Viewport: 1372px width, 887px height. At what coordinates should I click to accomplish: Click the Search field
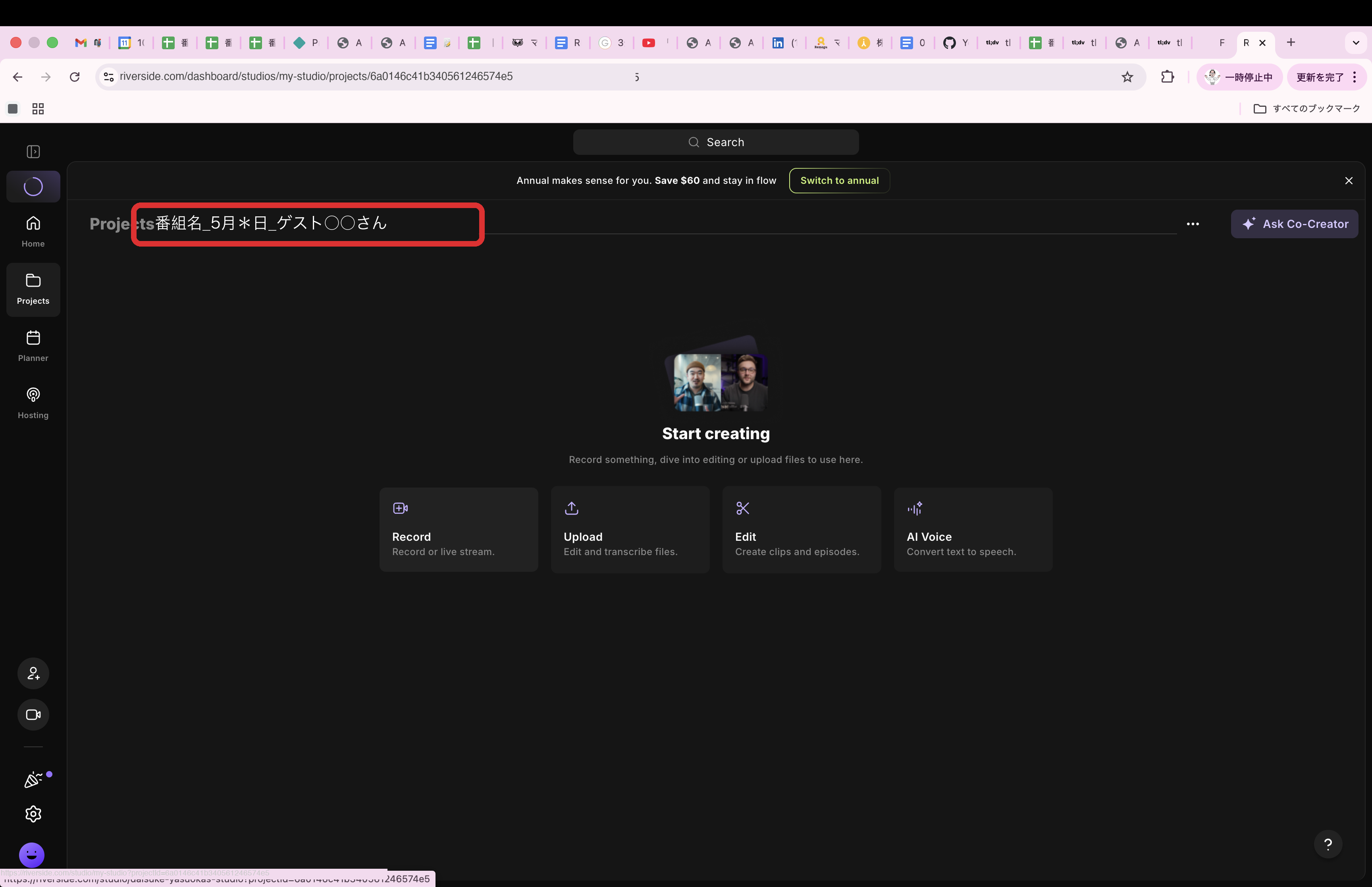[716, 142]
